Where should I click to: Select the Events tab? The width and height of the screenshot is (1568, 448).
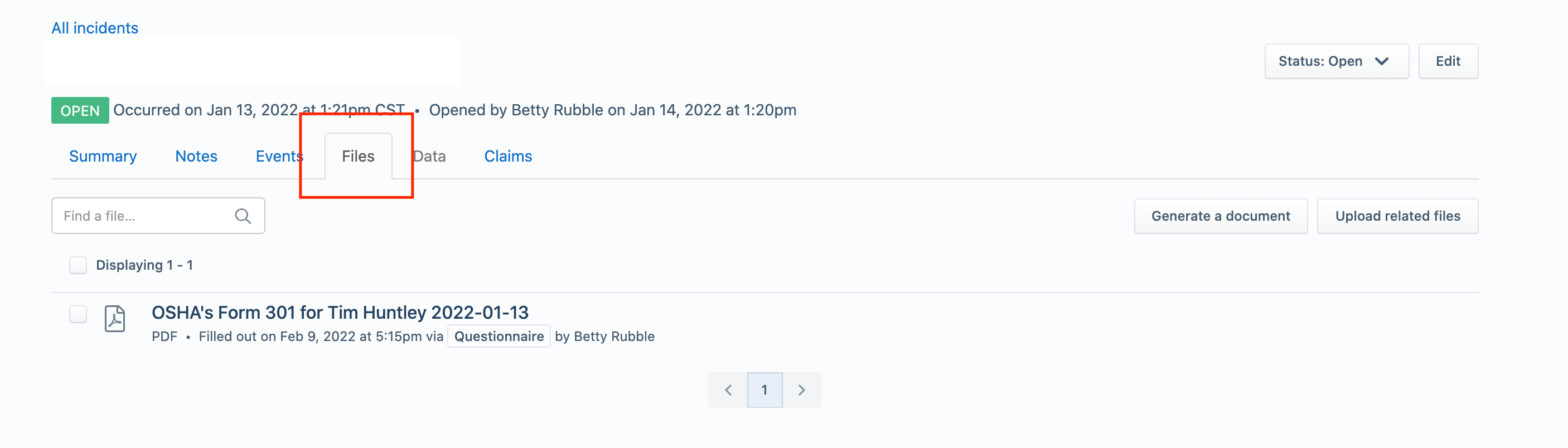point(279,156)
